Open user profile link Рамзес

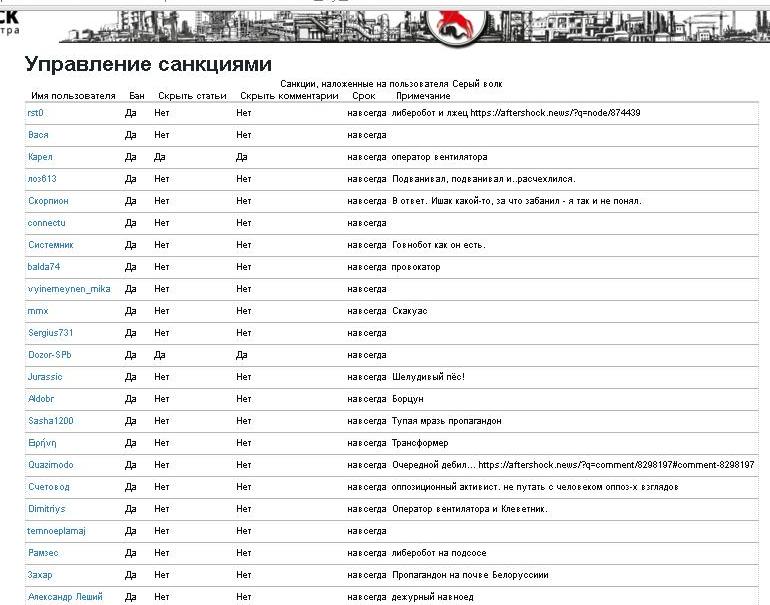point(43,553)
